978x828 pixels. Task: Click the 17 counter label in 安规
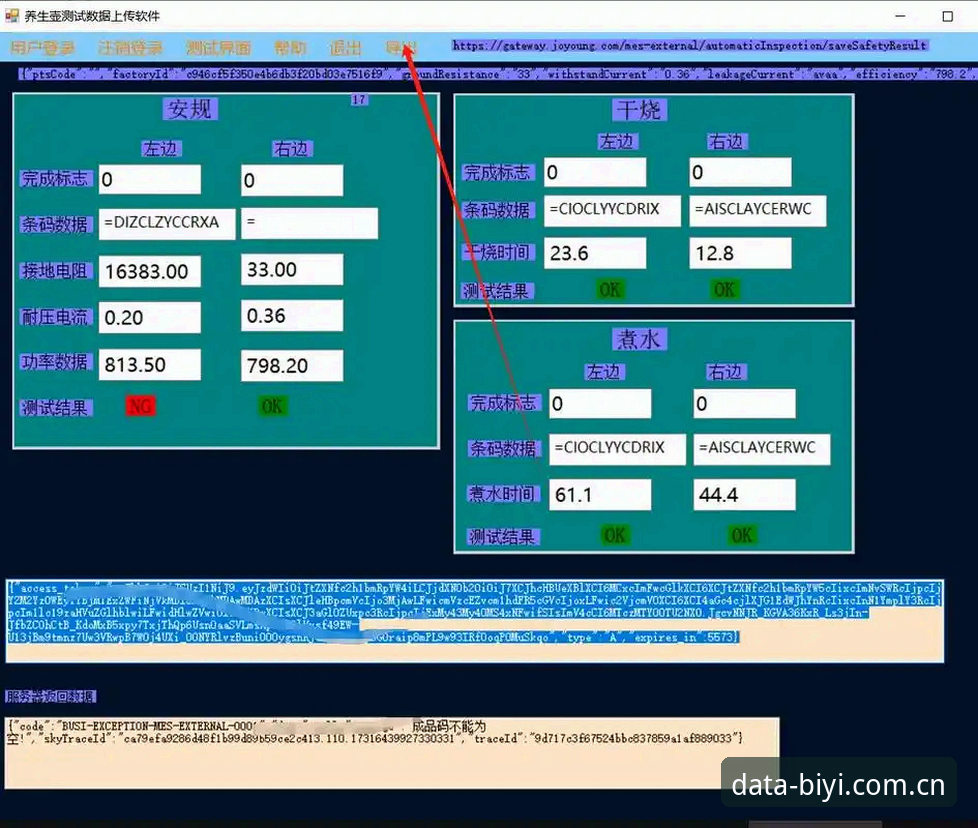[359, 100]
